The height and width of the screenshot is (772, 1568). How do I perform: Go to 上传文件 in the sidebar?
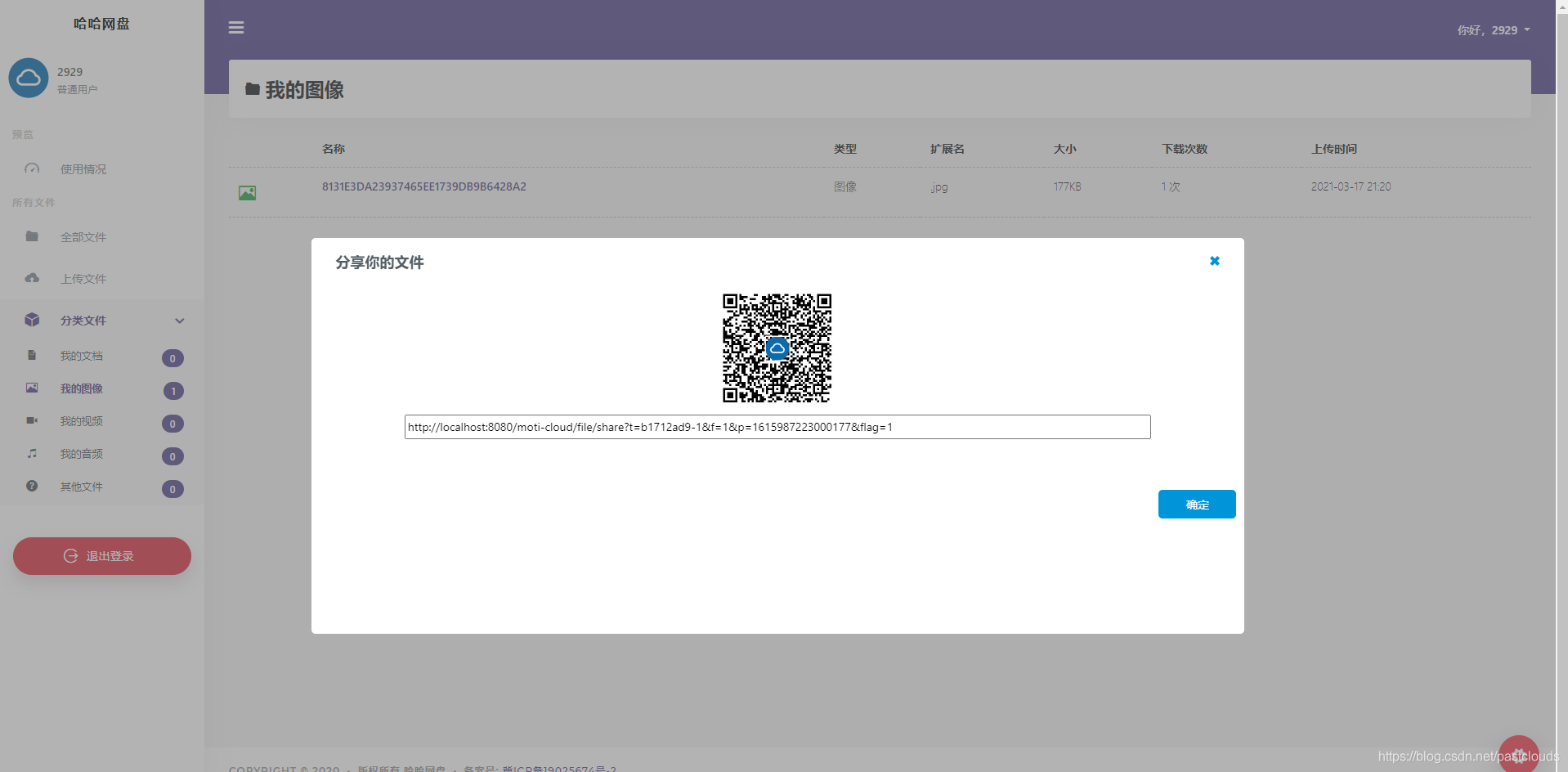pos(83,279)
